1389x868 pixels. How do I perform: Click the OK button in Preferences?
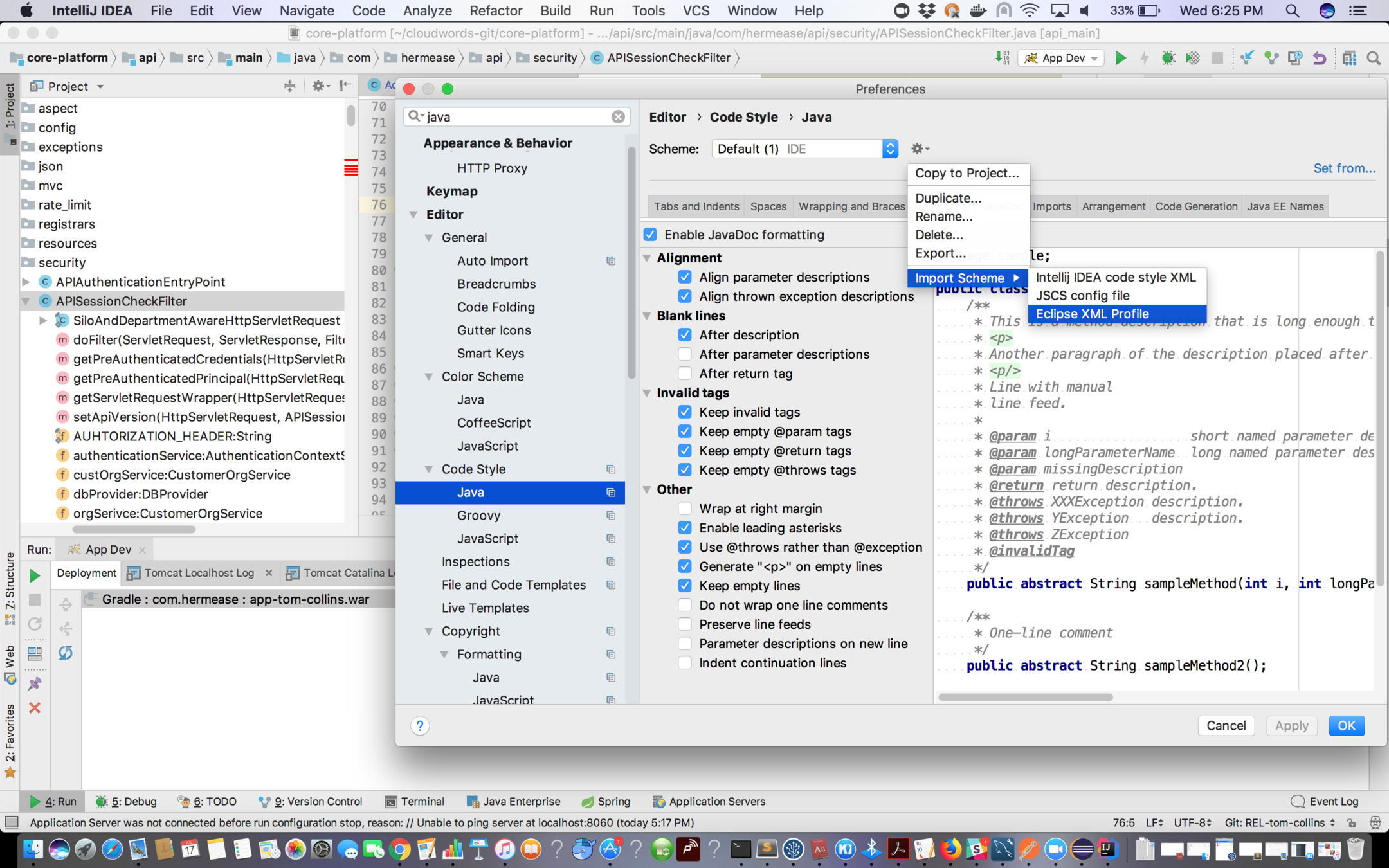(x=1347, y=725)
